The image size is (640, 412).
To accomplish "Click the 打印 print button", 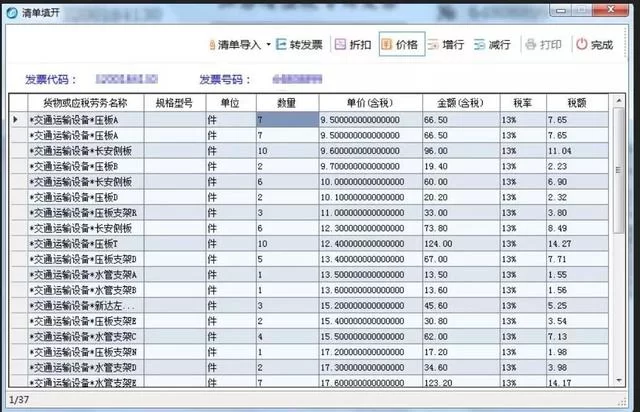I will coord(543,45).
